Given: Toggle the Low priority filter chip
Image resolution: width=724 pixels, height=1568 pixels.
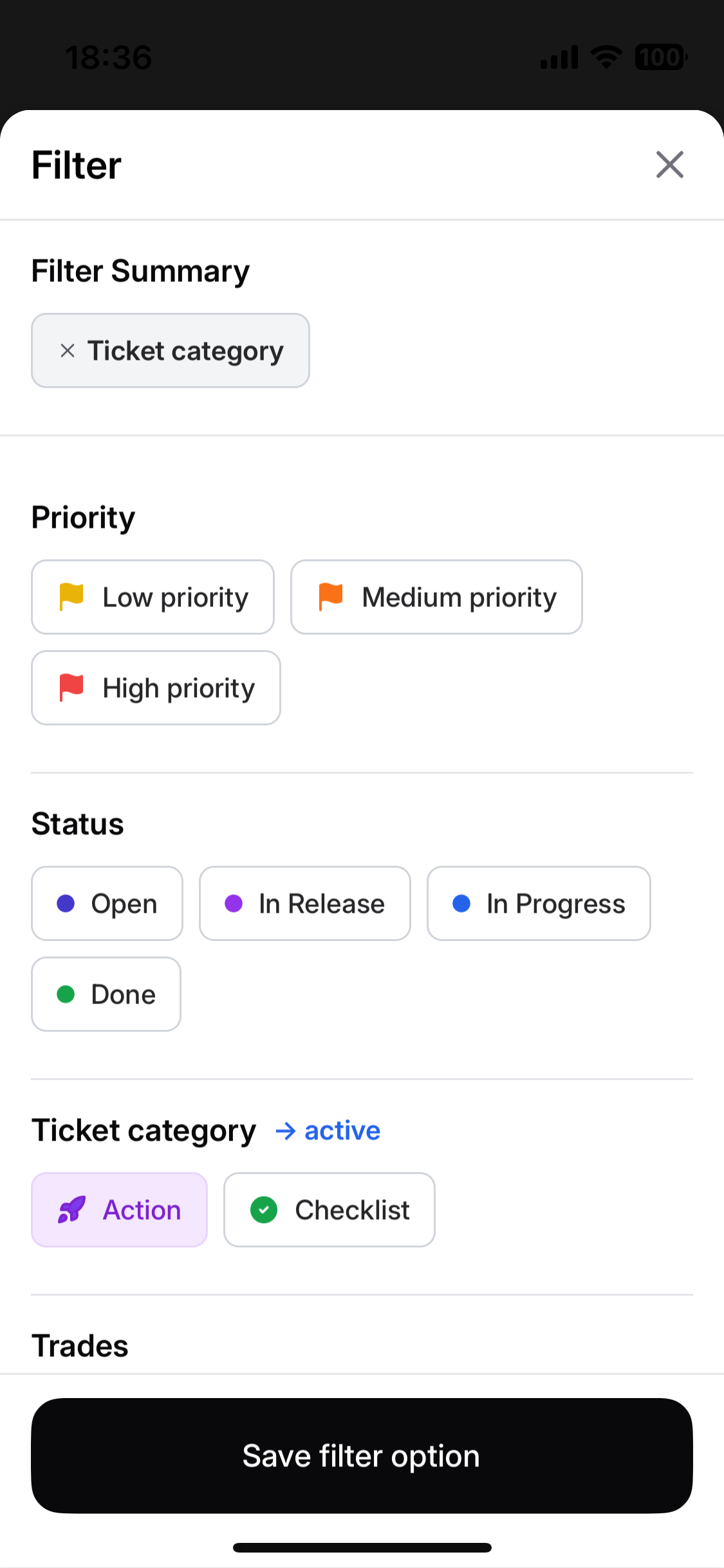Looking at the screenshot, I should pos(153,597).
